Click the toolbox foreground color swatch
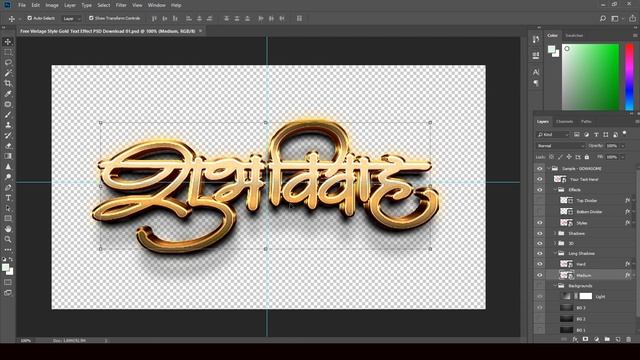 click(5, 268)
